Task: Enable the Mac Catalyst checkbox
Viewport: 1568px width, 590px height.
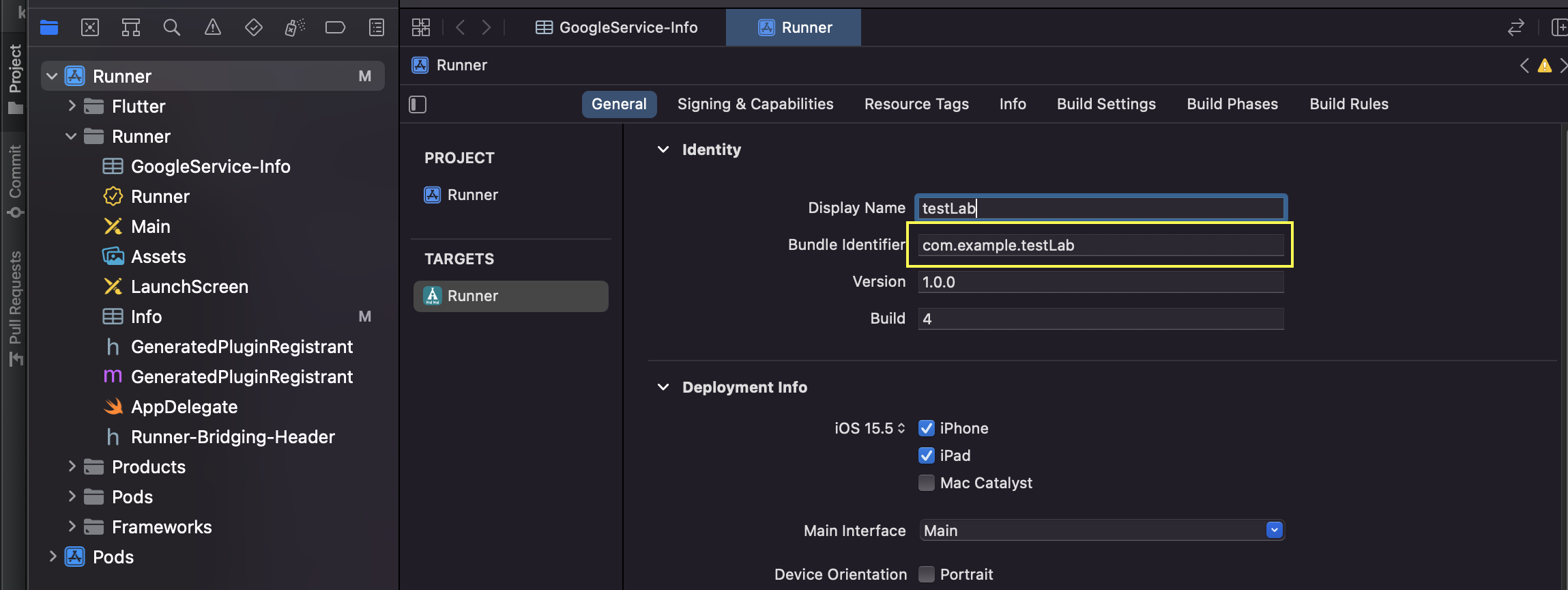Action: (926, 483)
